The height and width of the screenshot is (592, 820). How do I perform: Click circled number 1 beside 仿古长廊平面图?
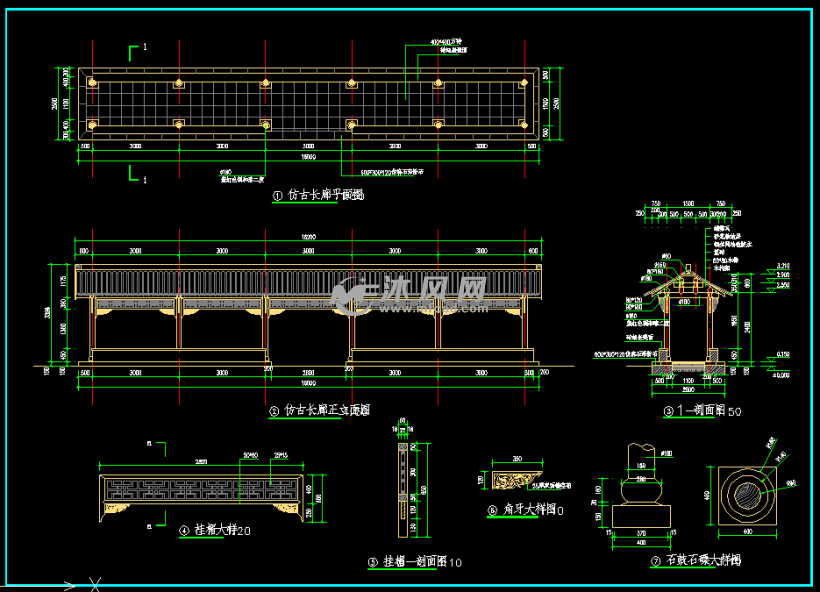(277, 197)
